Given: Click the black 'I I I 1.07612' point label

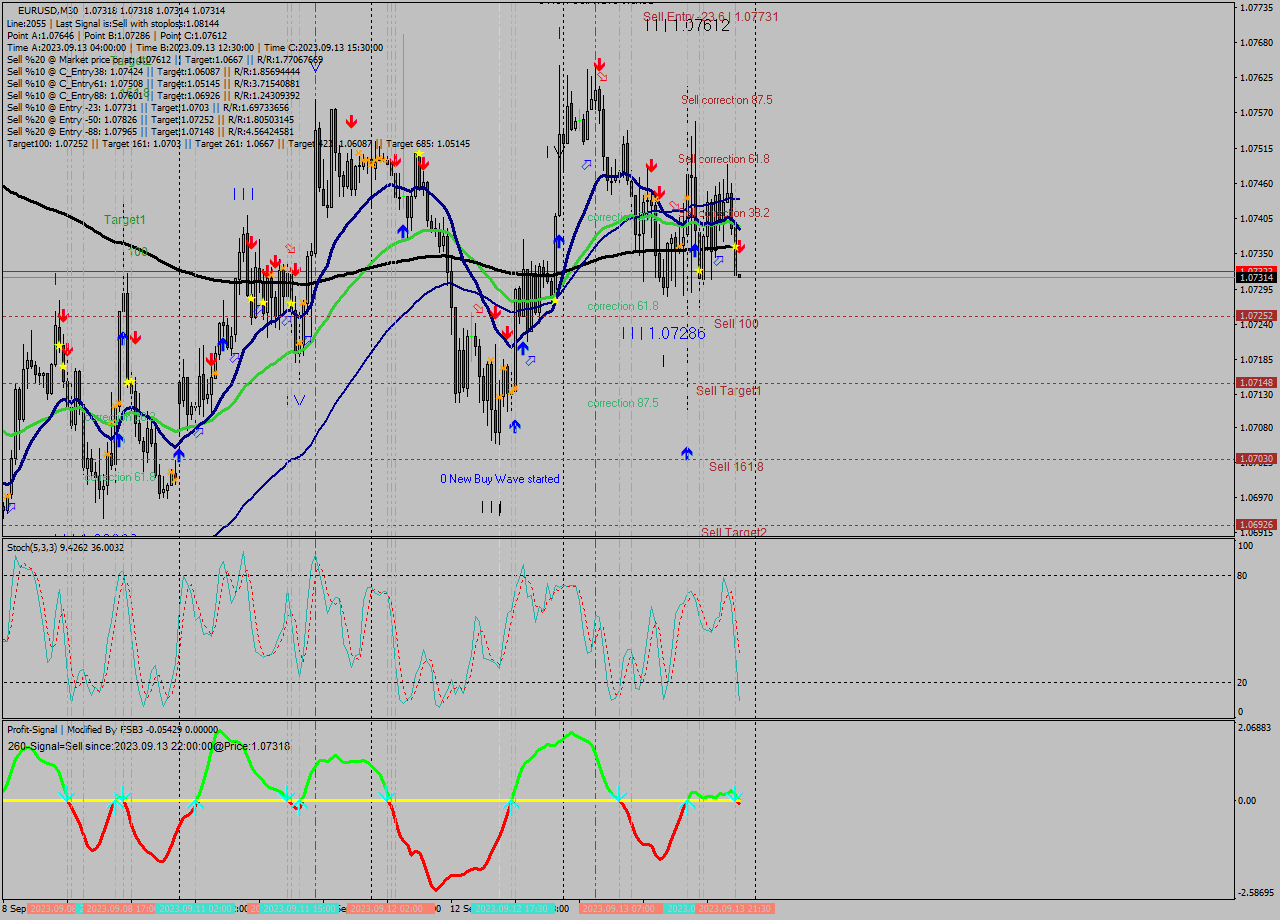Looking at the screenshot, I should [687, 26].
